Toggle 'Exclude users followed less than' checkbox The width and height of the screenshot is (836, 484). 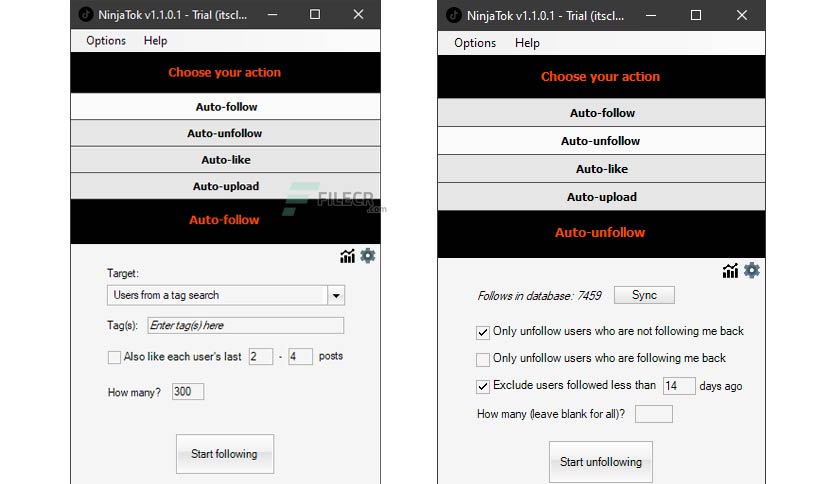click(483, 386)
